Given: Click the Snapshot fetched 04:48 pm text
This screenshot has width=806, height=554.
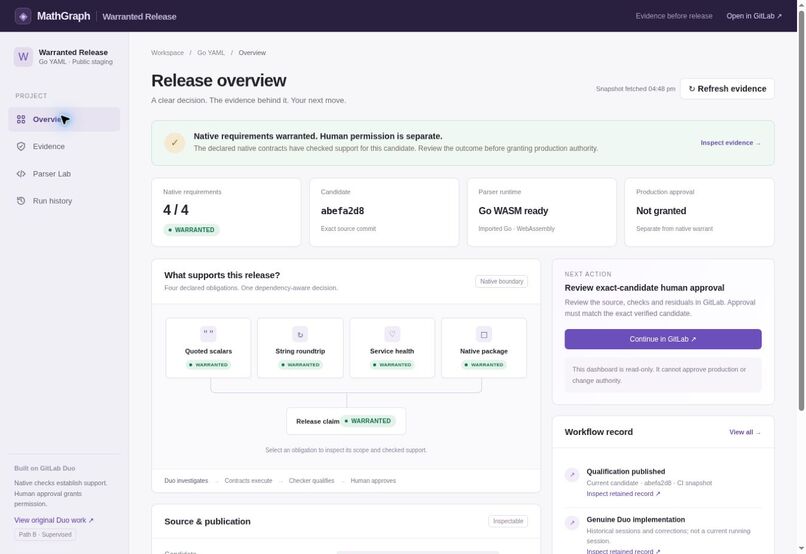Looking at the screenshot, I should [635, 89].
